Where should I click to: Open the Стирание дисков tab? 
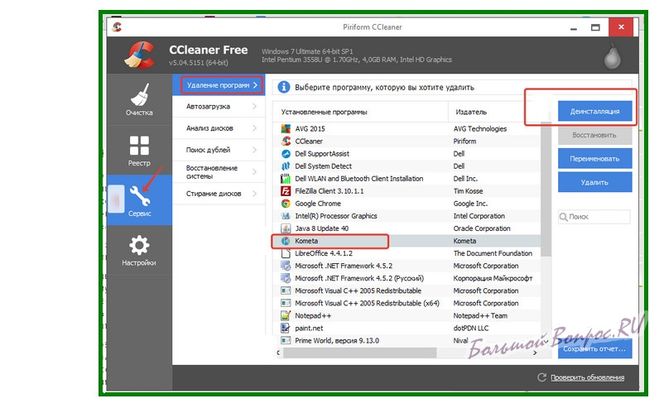pyautogui.click(x=219, y=194)
